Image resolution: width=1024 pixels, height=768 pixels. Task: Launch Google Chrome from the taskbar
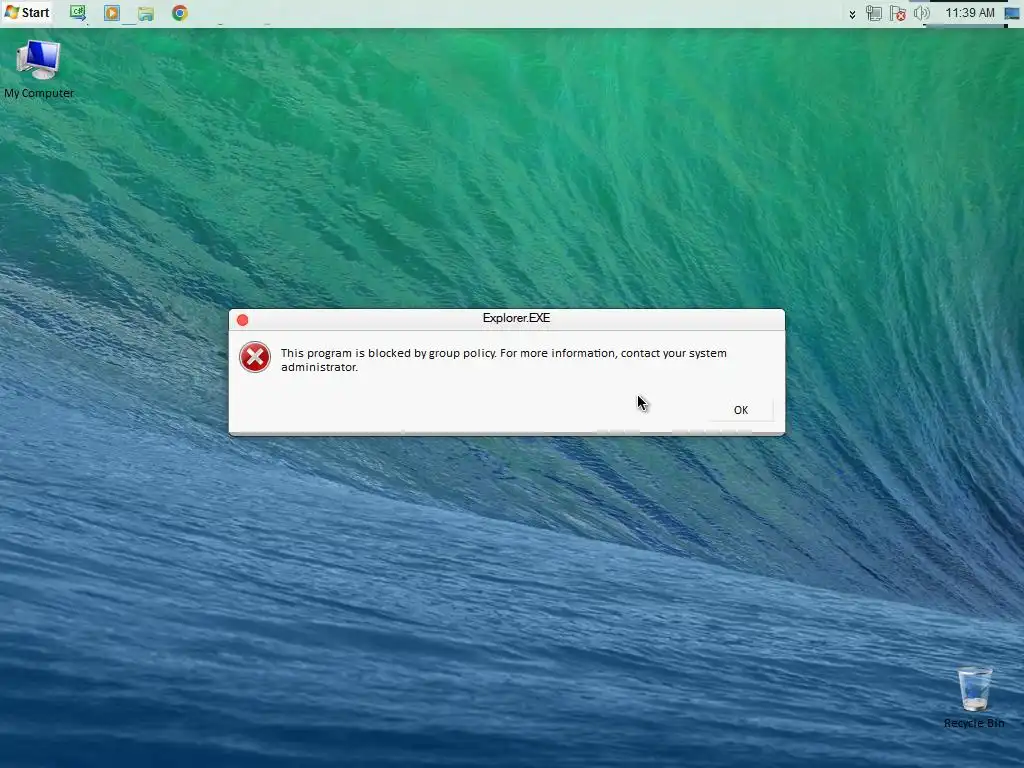[x=180, y=13]
